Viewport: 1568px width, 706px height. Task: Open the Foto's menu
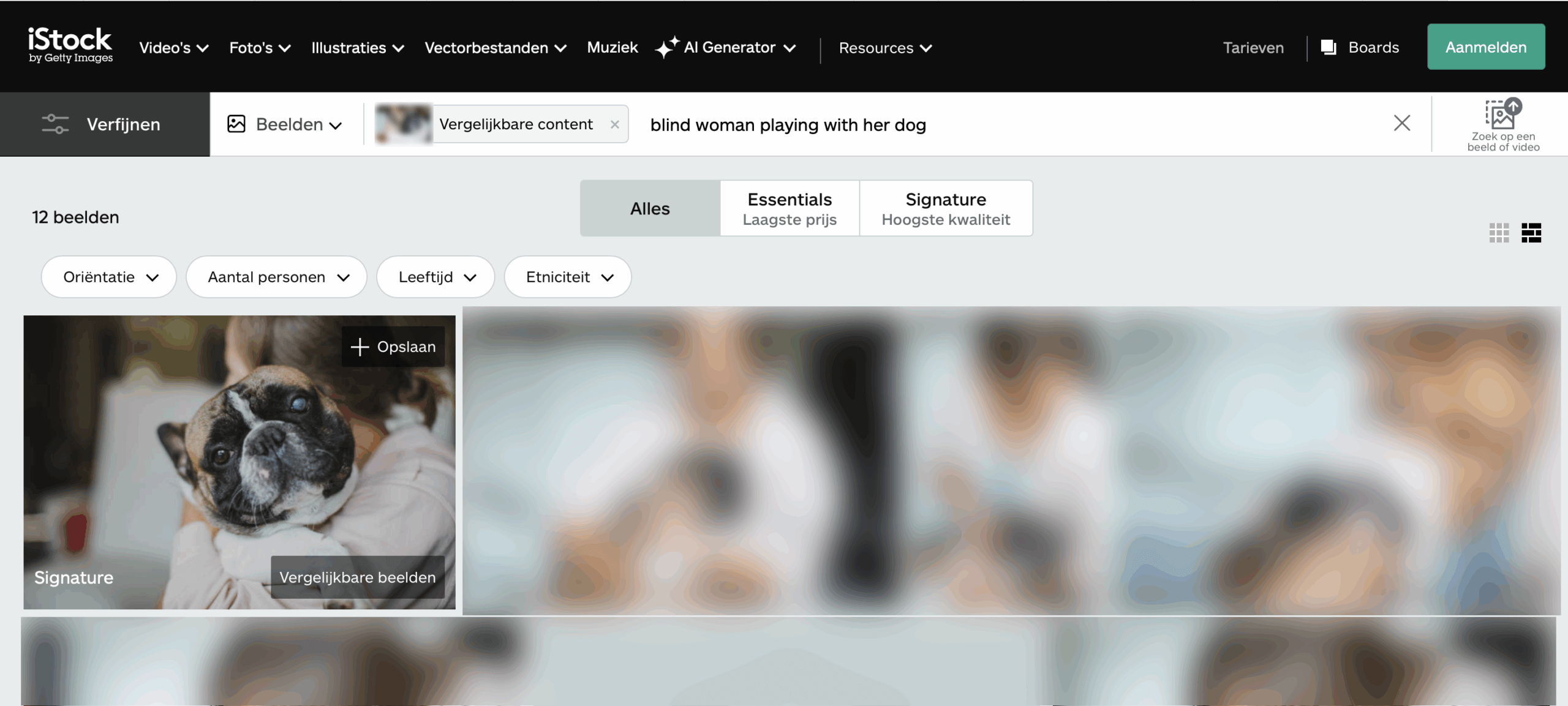tap(260, 48)
